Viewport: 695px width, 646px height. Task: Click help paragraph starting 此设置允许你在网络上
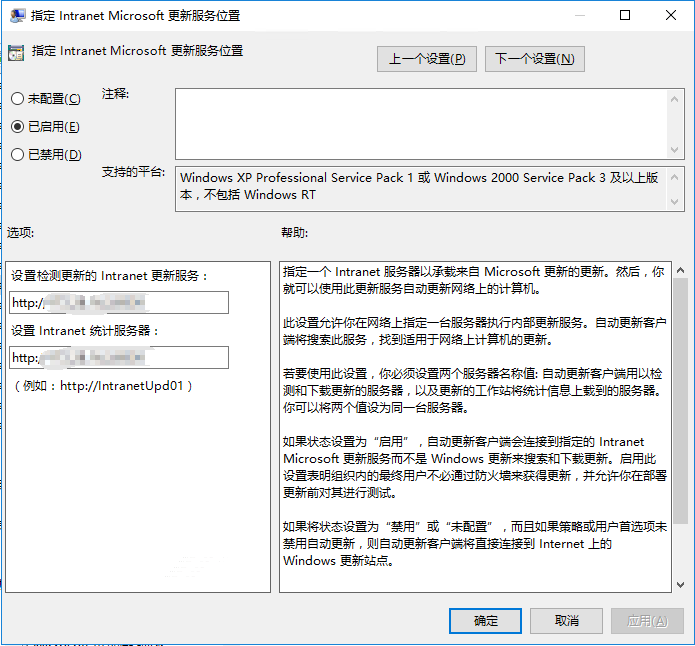tap(474, 331)
